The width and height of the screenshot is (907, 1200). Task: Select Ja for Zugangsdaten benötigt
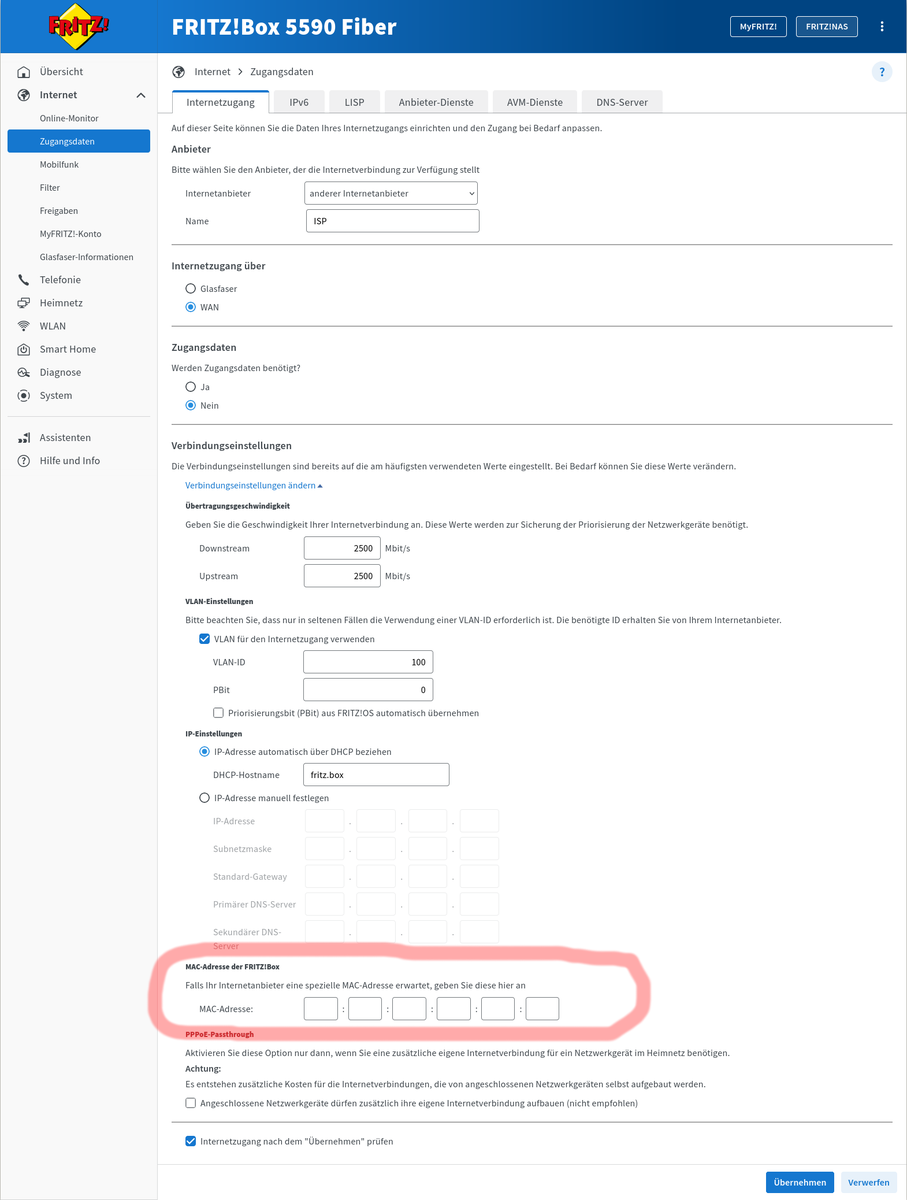tap(190, 386)
